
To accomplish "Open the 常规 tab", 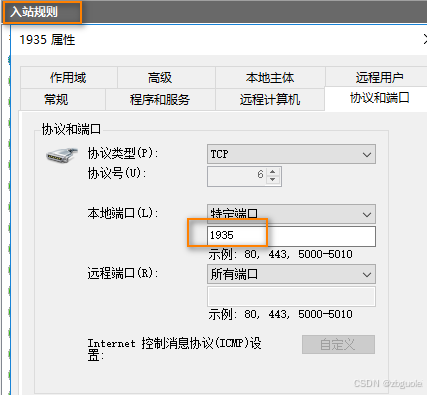I will click(x=63, y=99).
